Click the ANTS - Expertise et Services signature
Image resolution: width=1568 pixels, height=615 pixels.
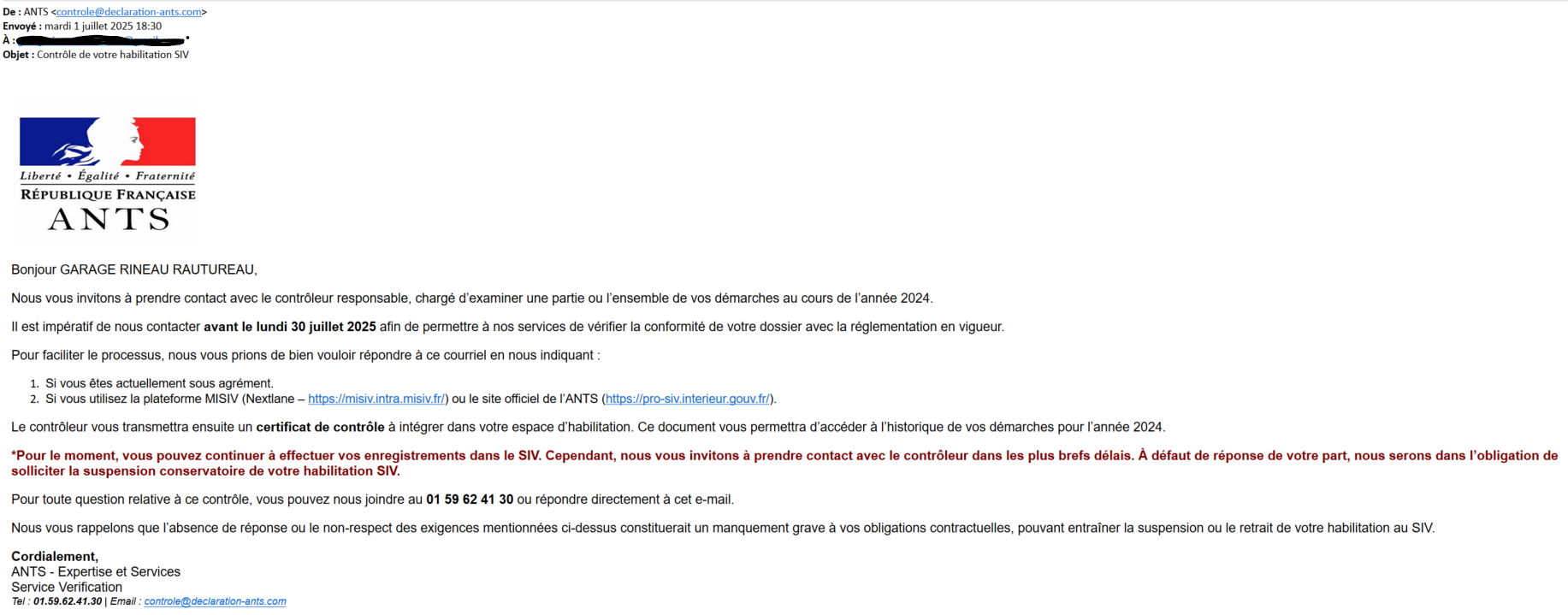pyautogui.click(x=96, y=572)
